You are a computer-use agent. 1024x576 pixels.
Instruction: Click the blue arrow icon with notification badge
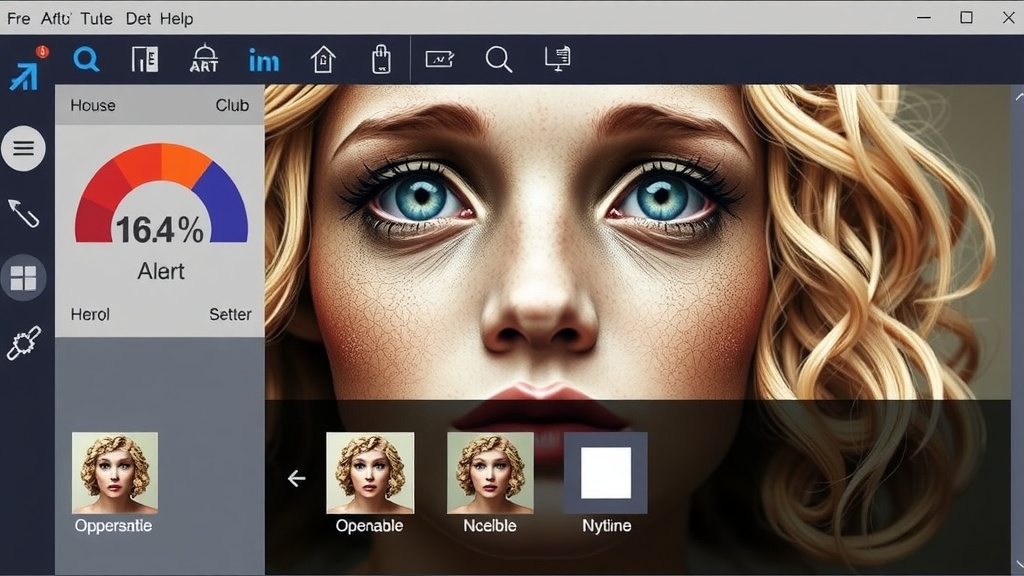(x=24, y=73)
